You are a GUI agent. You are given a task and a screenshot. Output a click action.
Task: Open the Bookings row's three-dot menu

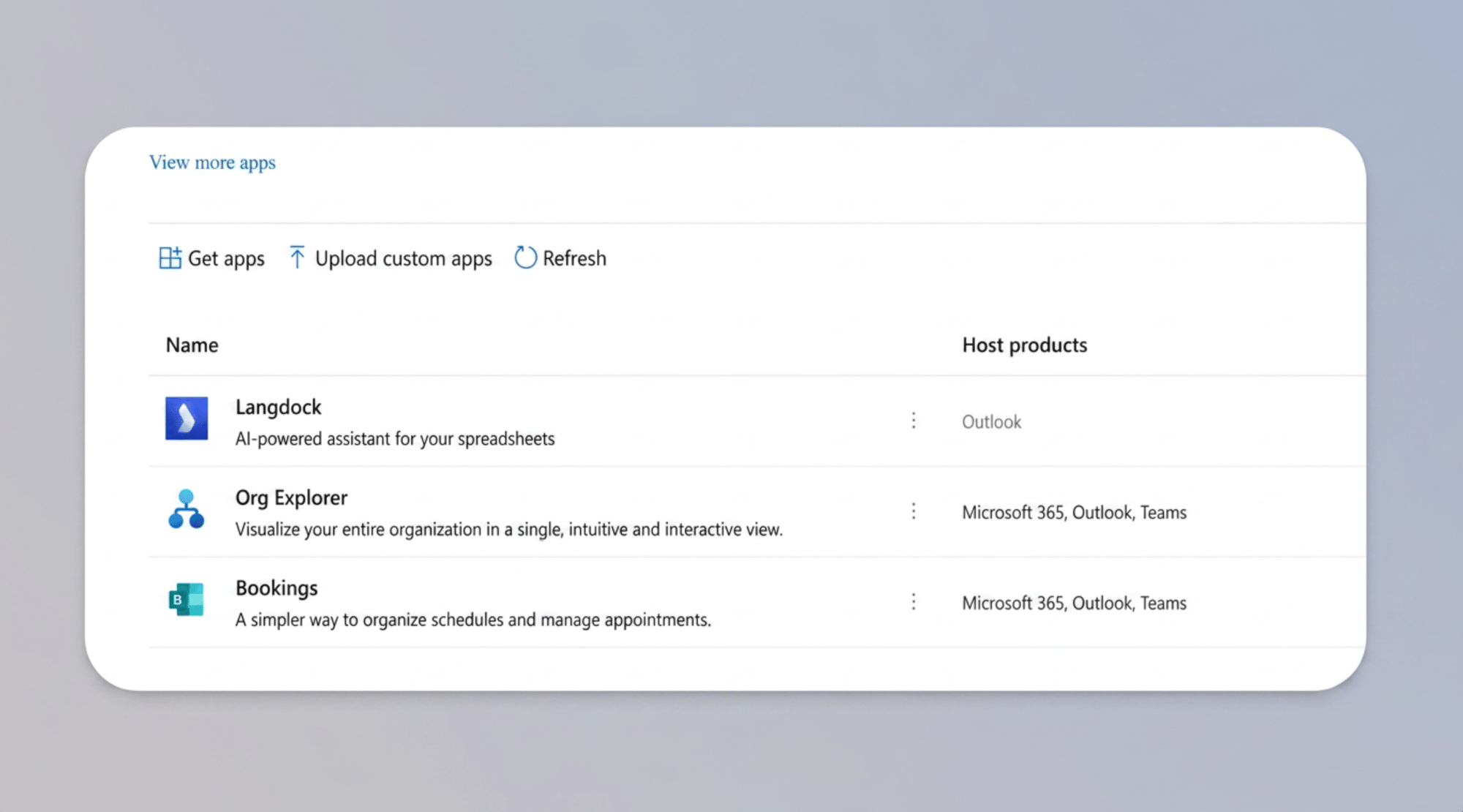click(x=914, y=602)
